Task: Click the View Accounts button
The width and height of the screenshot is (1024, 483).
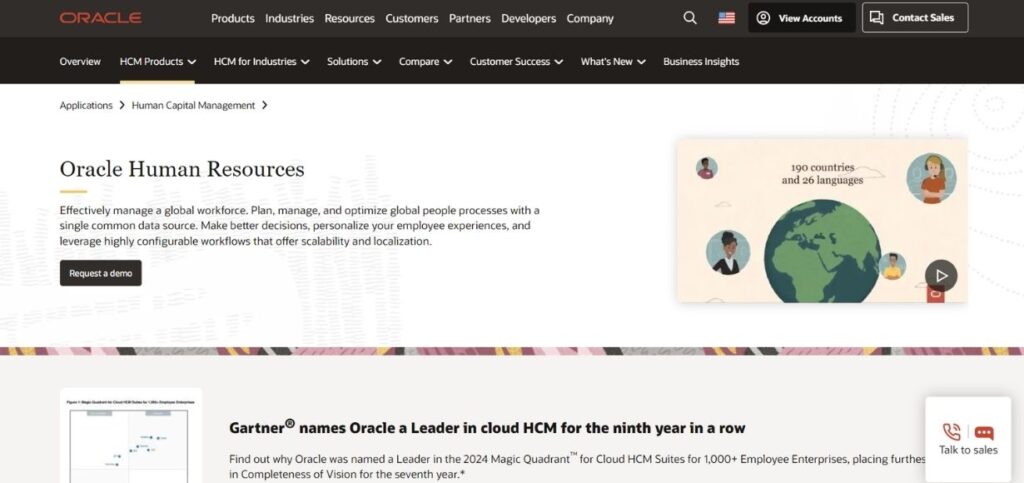Action: (x=801, y=18)
